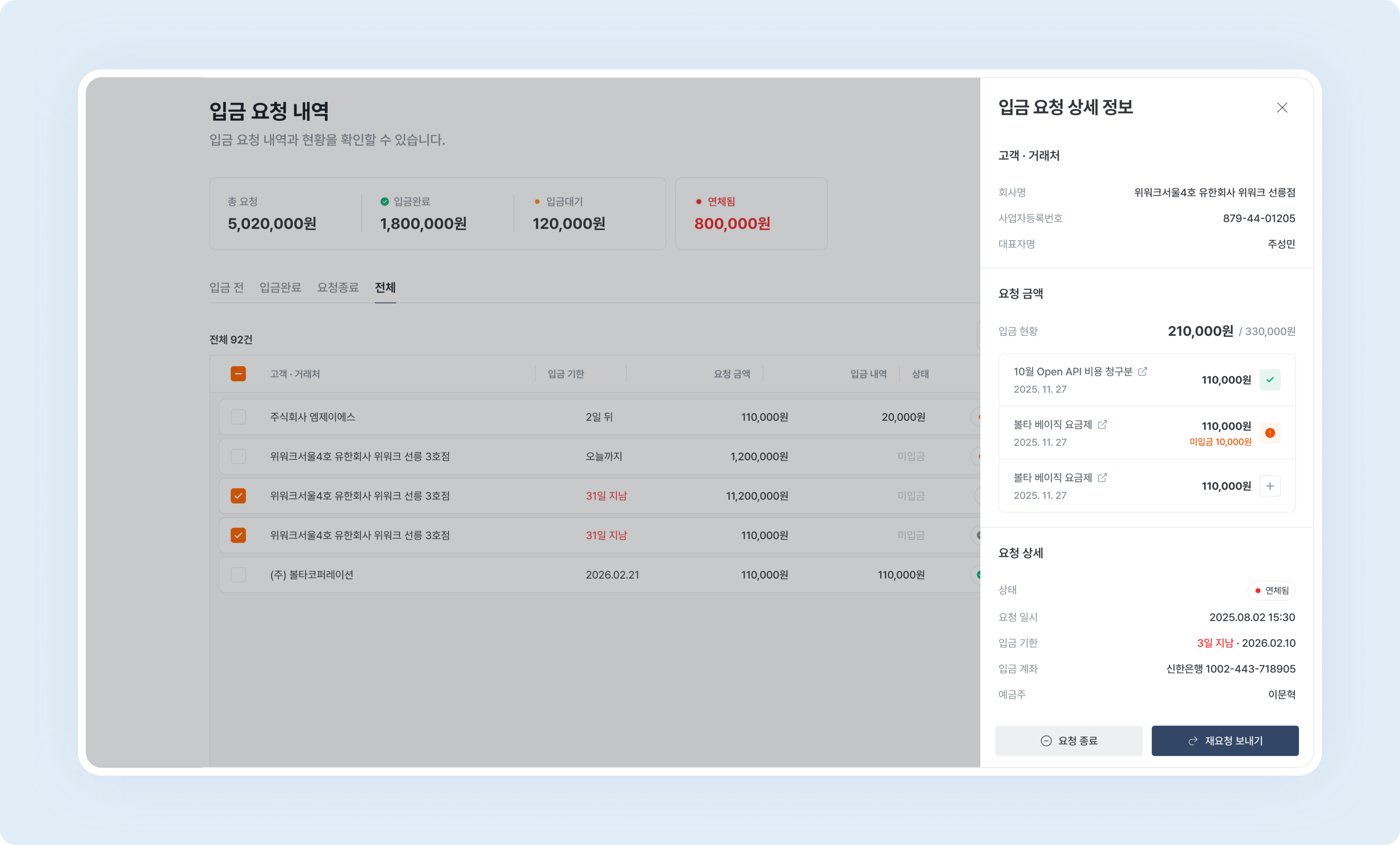Click the 요청 종료 button

(1069, 740)
